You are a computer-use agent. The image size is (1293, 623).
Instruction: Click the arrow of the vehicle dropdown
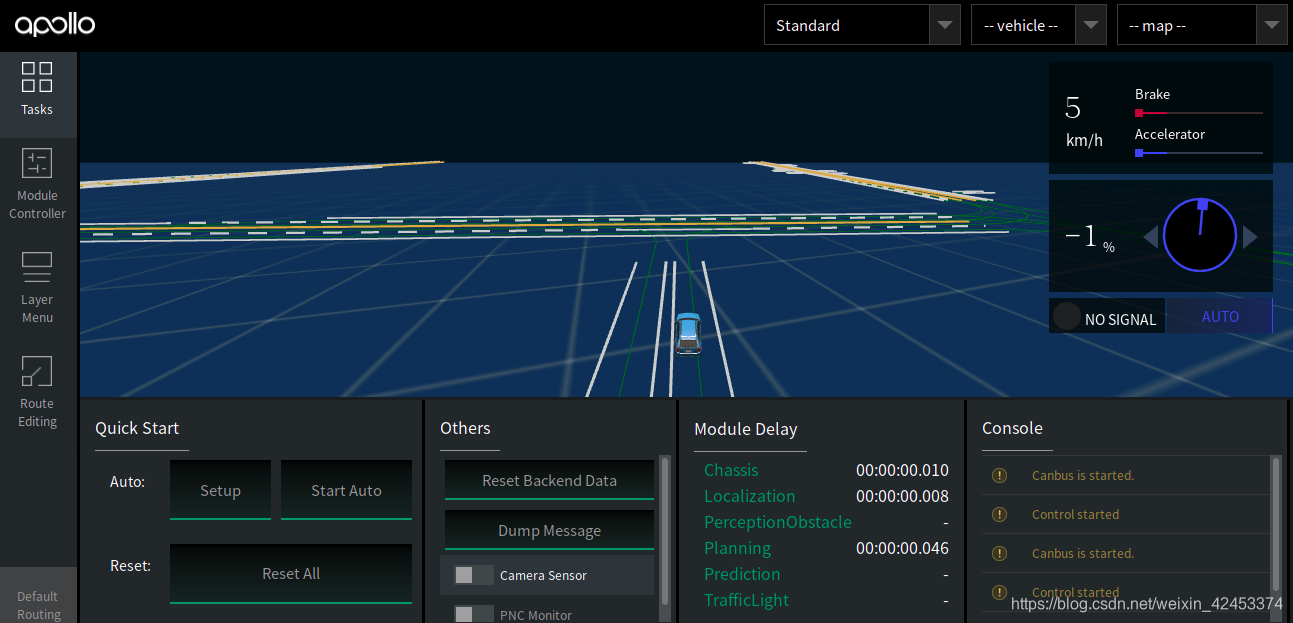pyautogui.click(x=1091, y=25)
